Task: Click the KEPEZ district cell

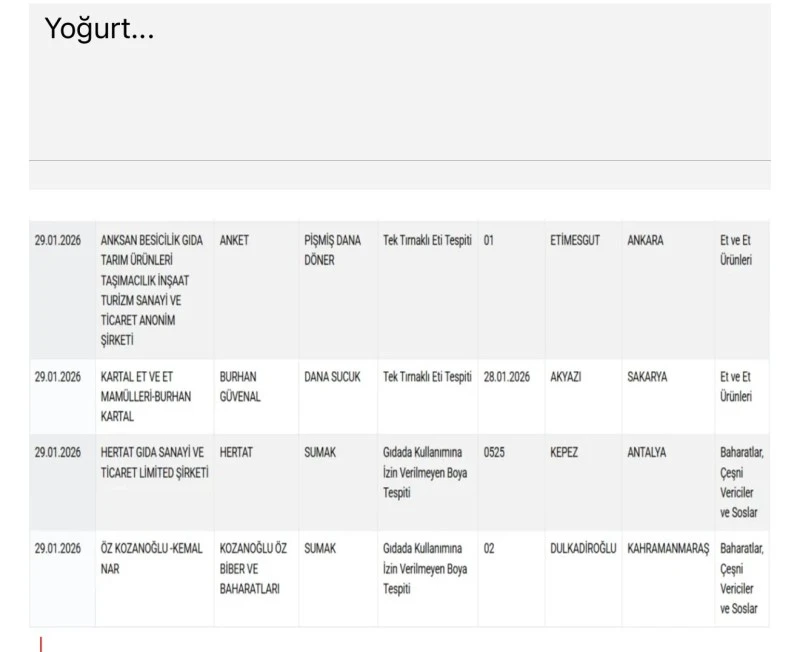Action: click(564, 453)
